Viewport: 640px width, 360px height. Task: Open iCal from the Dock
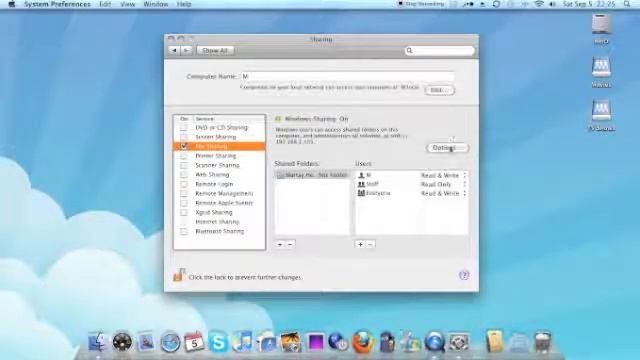click(x=194, y=342)
